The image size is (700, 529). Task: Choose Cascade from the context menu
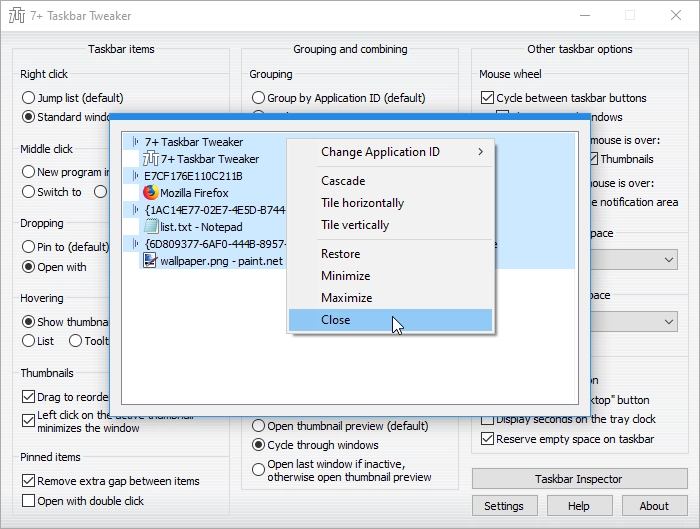(391, 181)
